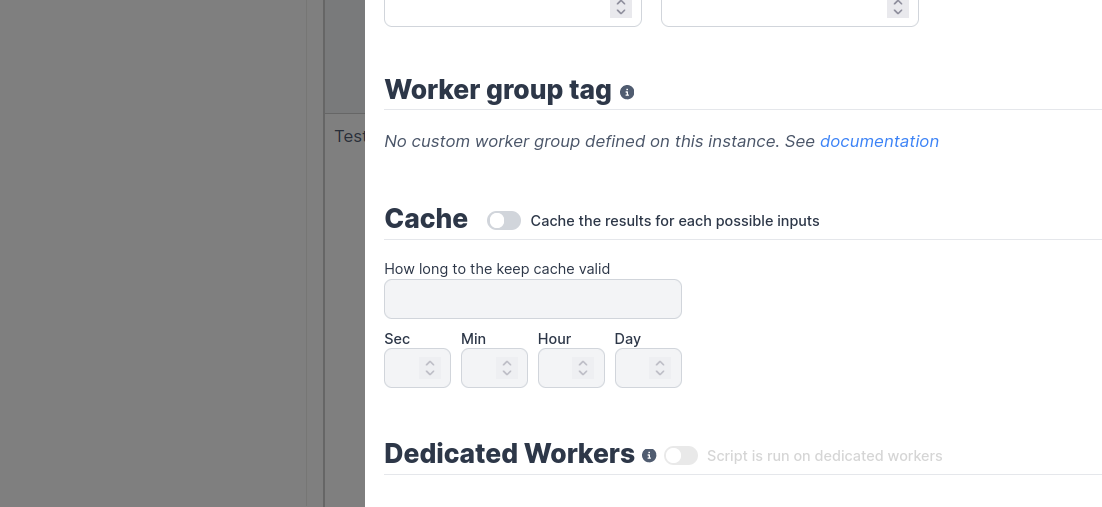Click the 'Cache the results for each possible inputs' label
Screen dimensions: 1102x507
coord(675,221)
